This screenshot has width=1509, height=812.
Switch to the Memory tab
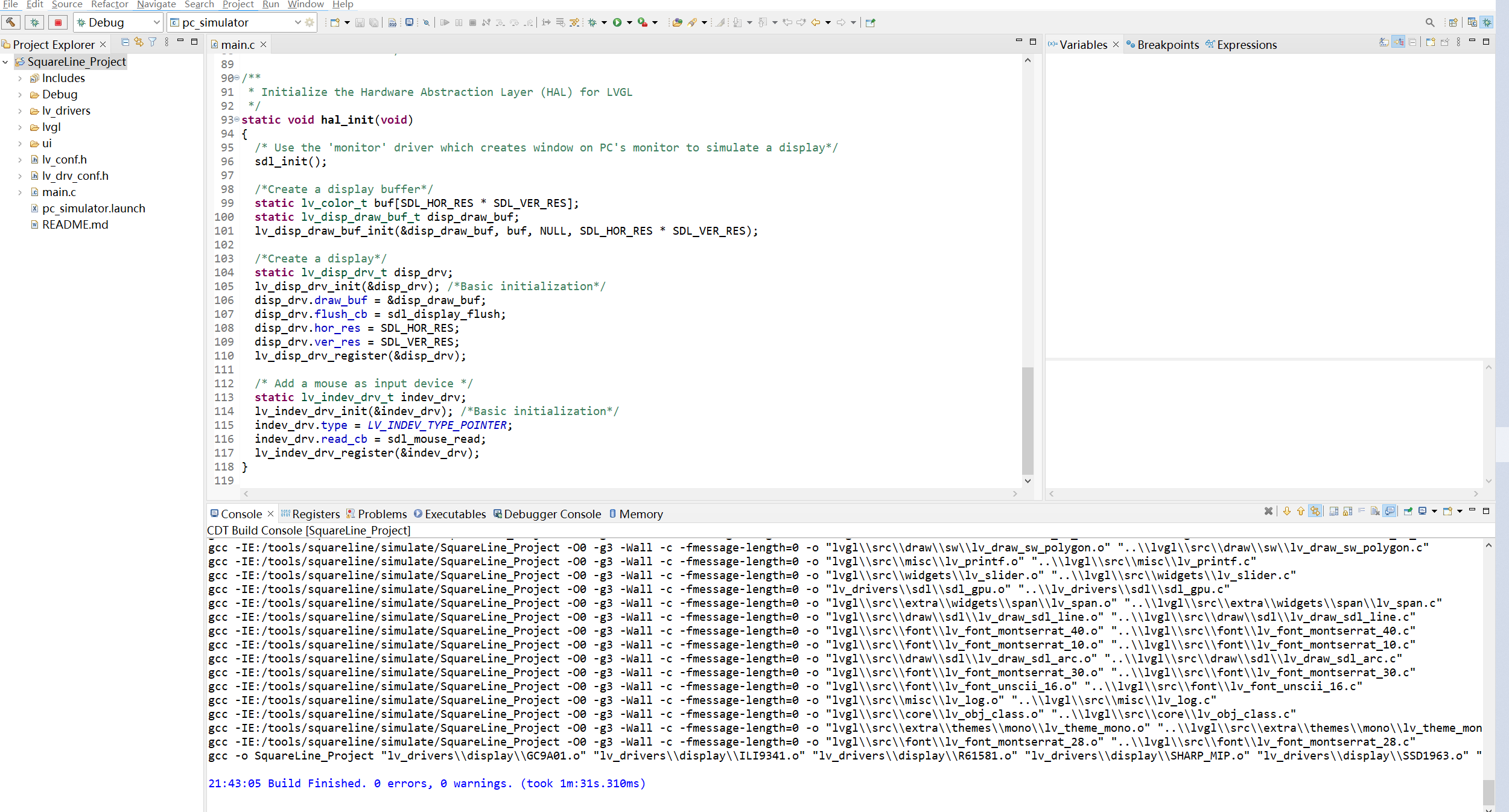point(636,514)
